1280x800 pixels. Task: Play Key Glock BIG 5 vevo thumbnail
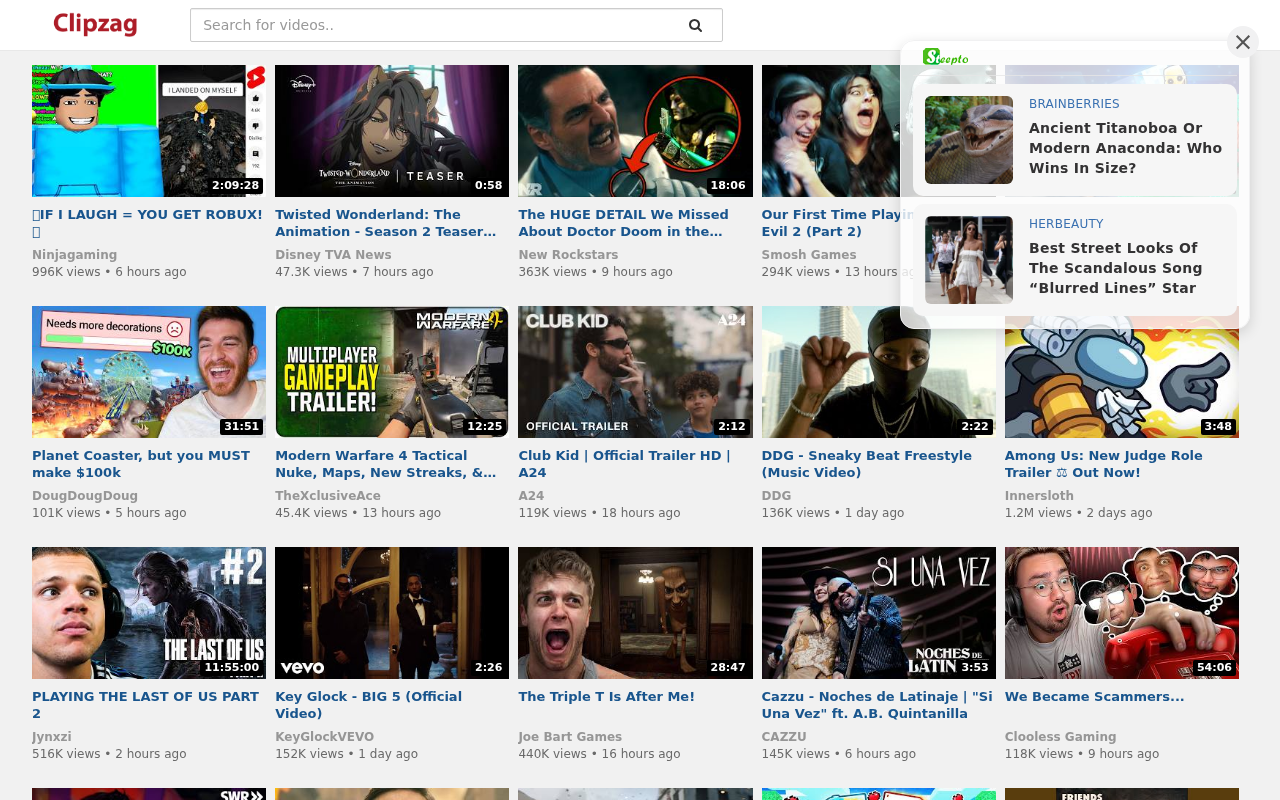392,613
